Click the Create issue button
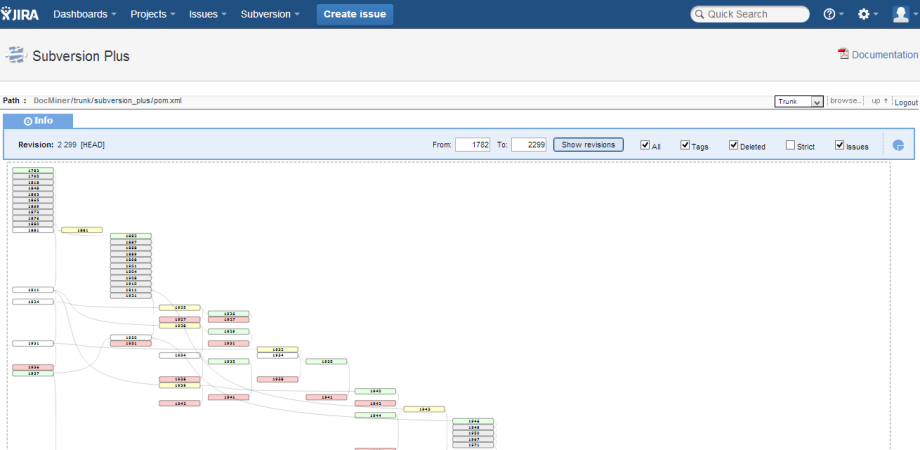The width and height of the screenshot is (920, 450). click(355, 14)
